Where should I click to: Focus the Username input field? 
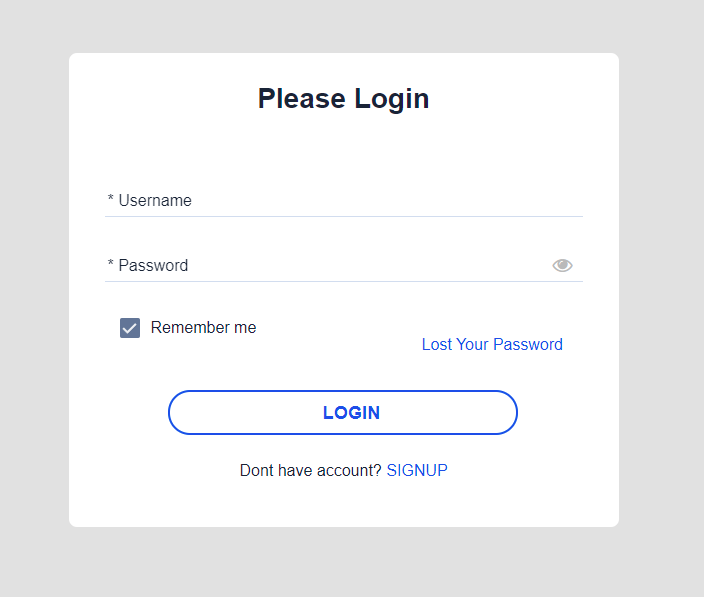click(x=344, y=201)
